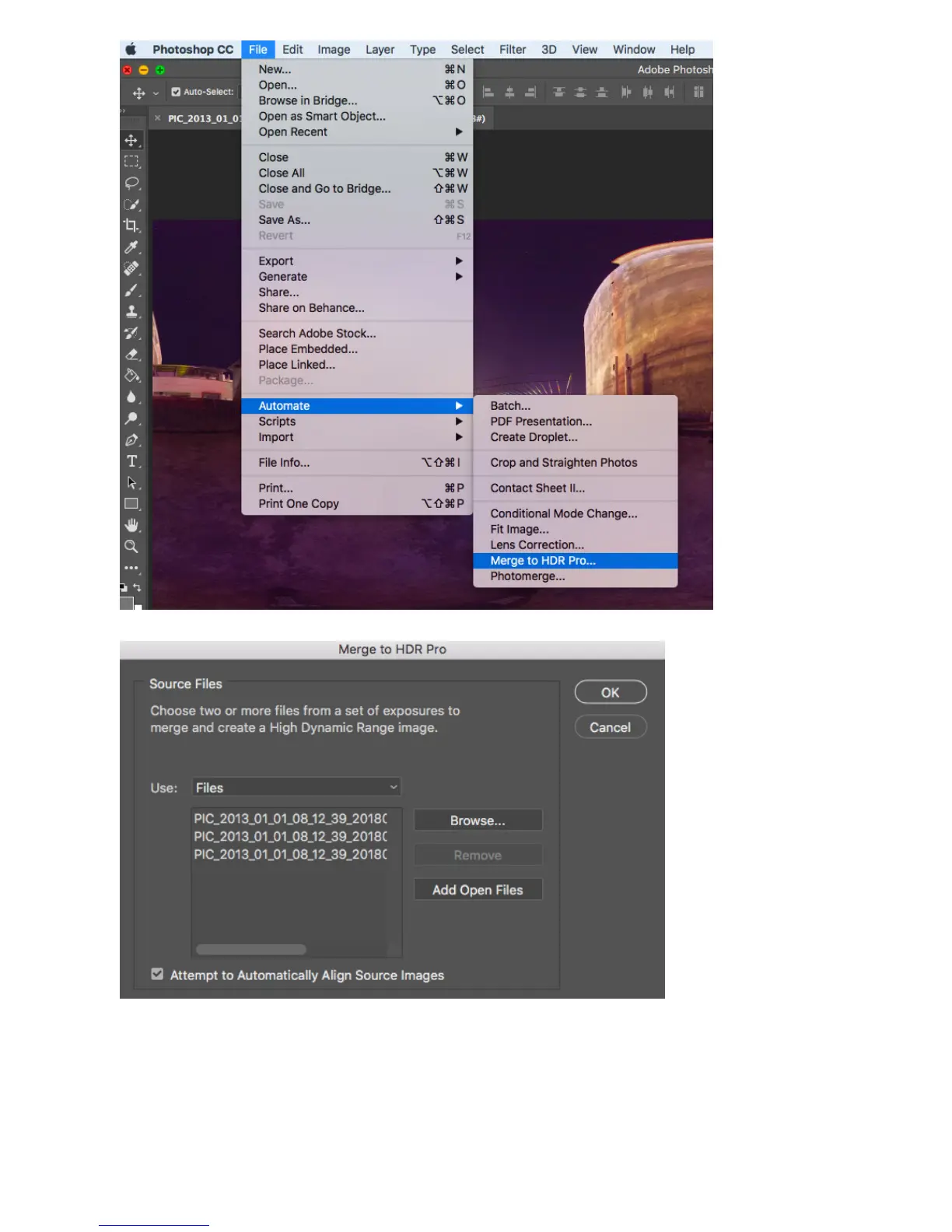Open the Filter menu
The height and width of the screenshot is (1232, 952).
[x=513, y=49]
